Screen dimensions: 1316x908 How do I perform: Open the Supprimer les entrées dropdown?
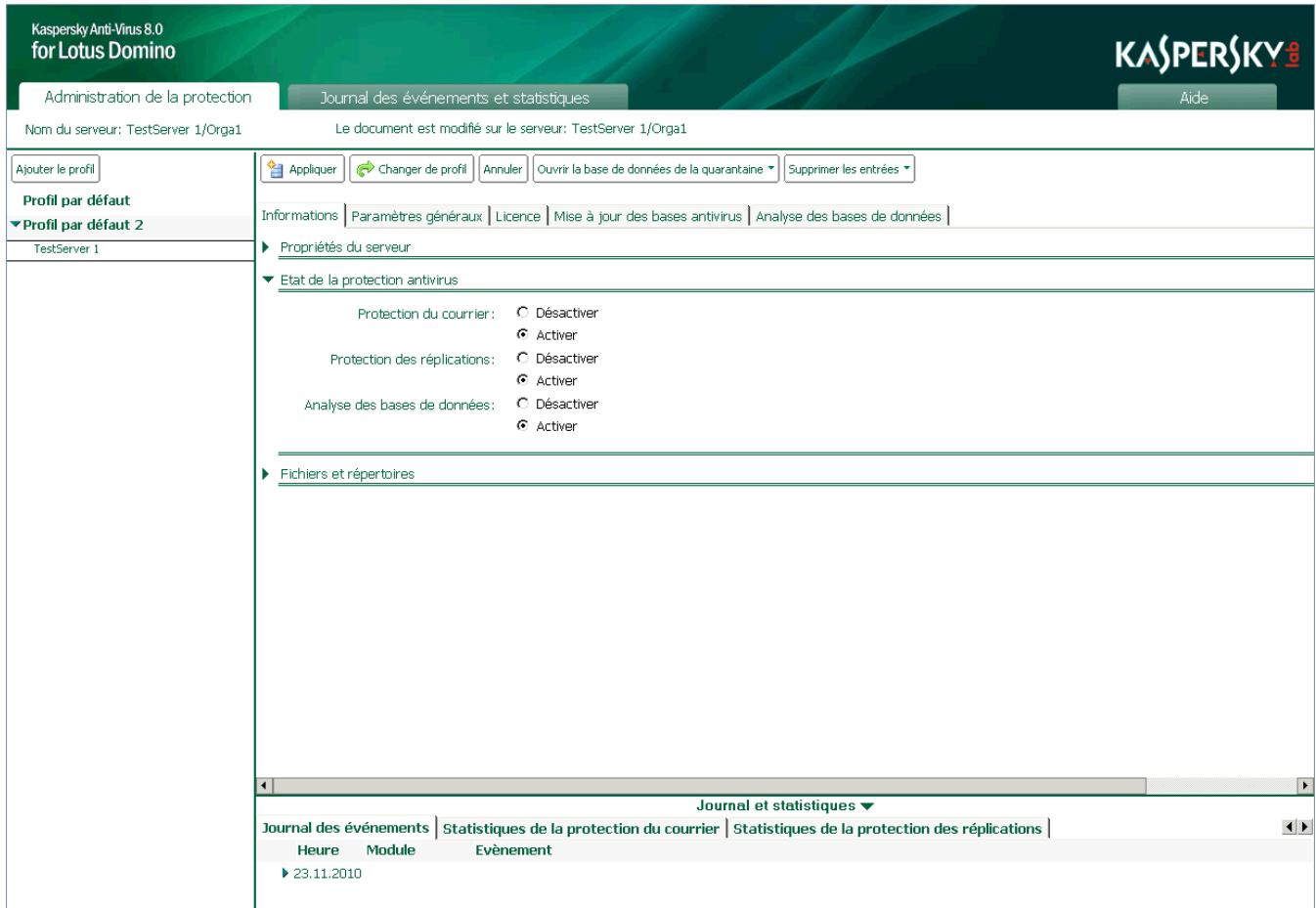[x=850, y=169]
